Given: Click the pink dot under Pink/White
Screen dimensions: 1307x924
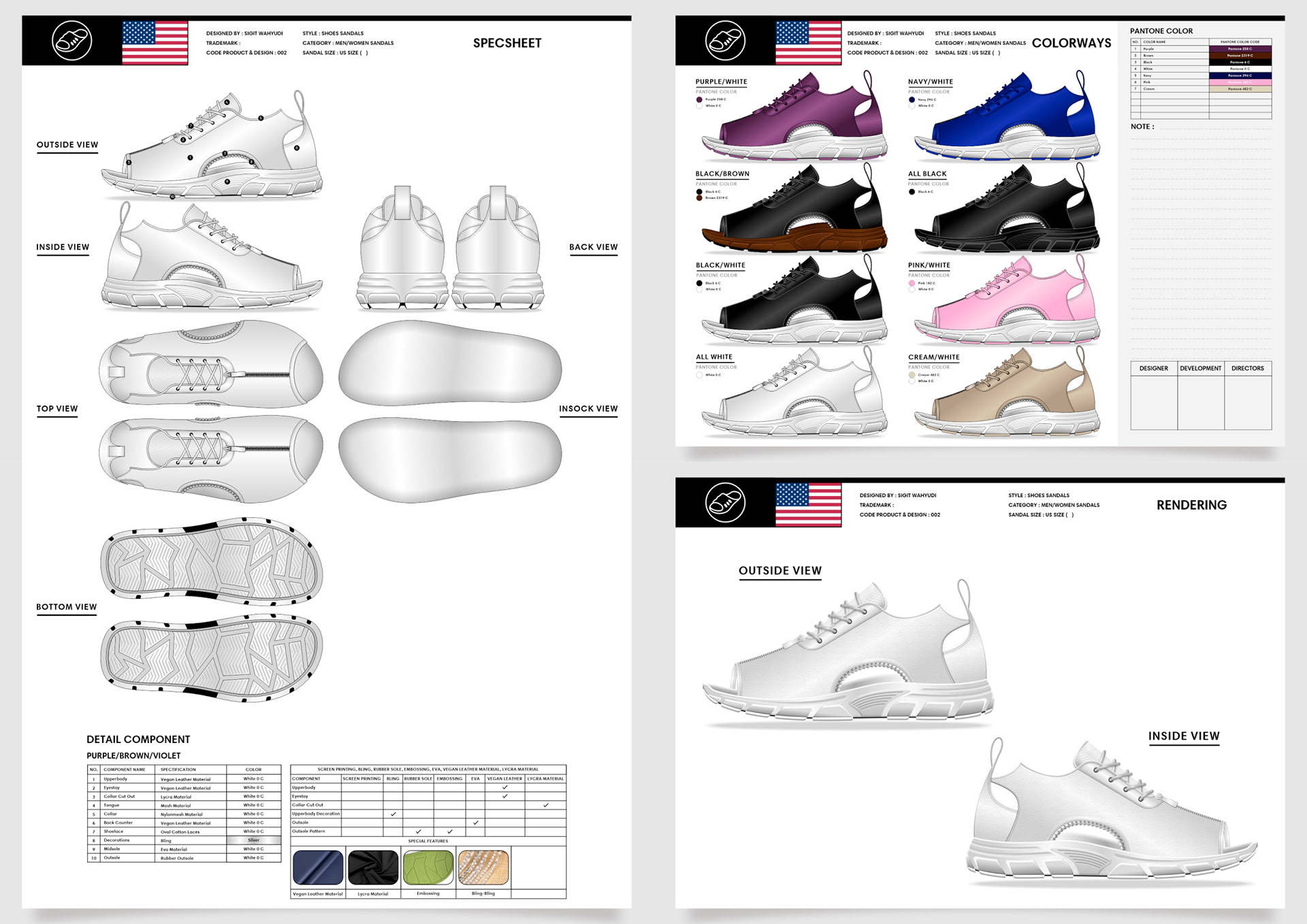Looking at the screenshot, I should [911, 283].
